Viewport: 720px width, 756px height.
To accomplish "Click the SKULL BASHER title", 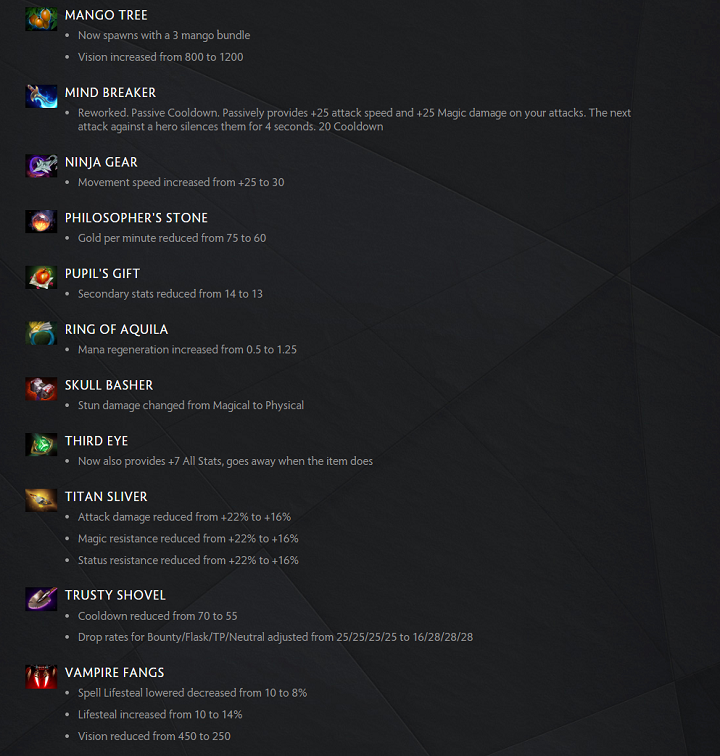I will (109, 385).
